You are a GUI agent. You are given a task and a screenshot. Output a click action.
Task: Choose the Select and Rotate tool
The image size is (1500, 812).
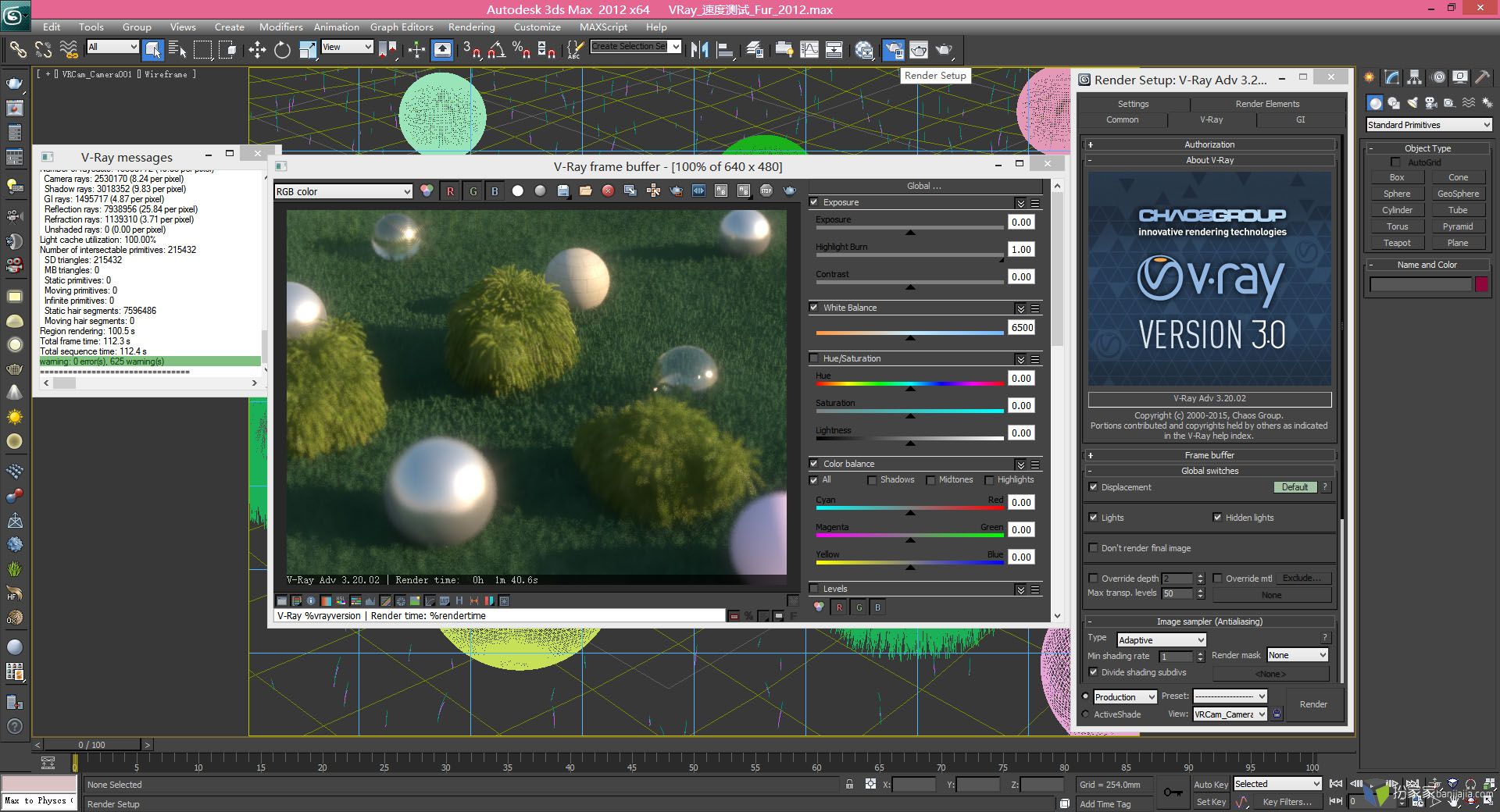(282, 50)
